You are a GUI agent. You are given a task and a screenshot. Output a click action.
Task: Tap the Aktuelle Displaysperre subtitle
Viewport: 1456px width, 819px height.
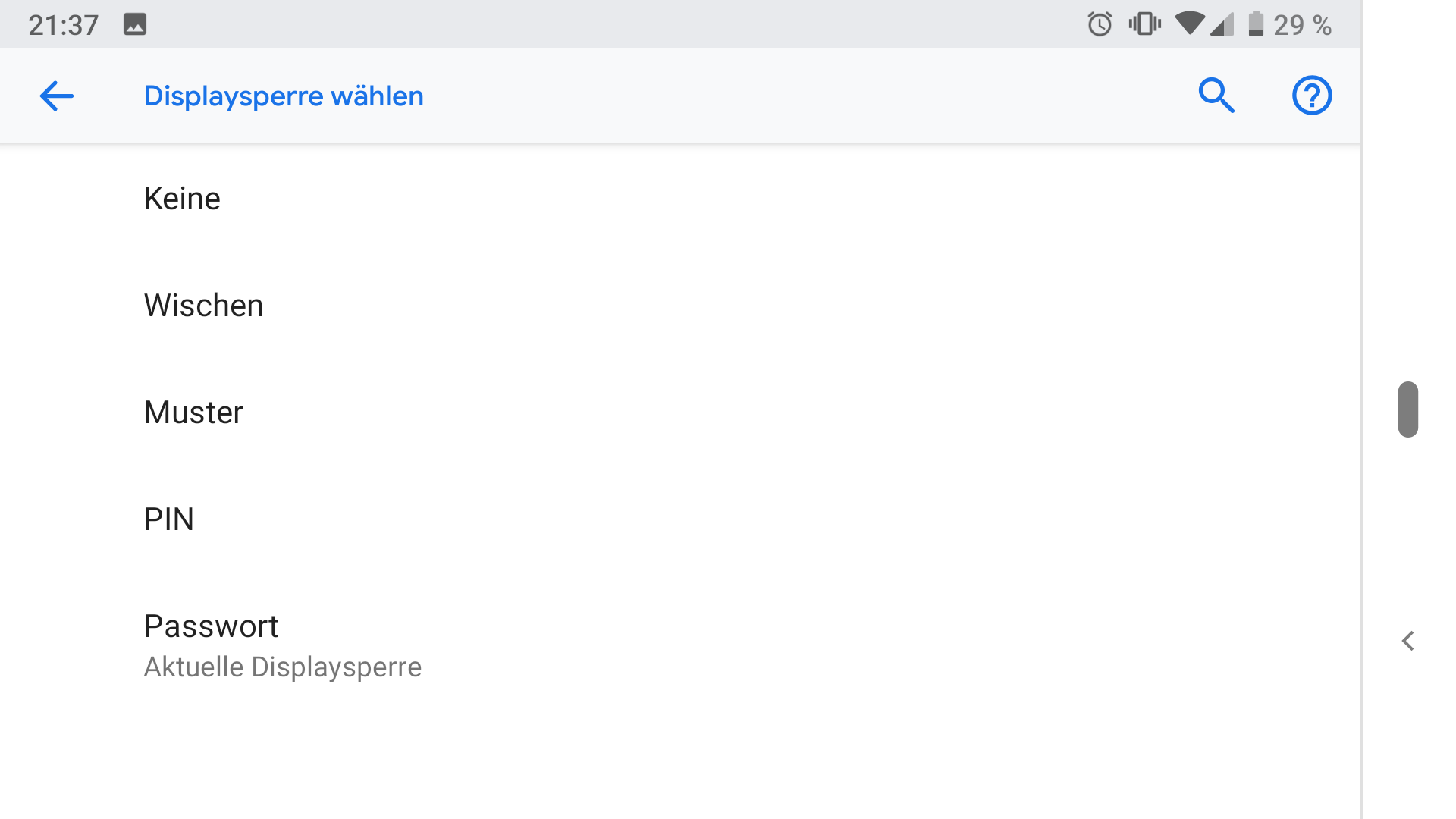click(282, 667)
